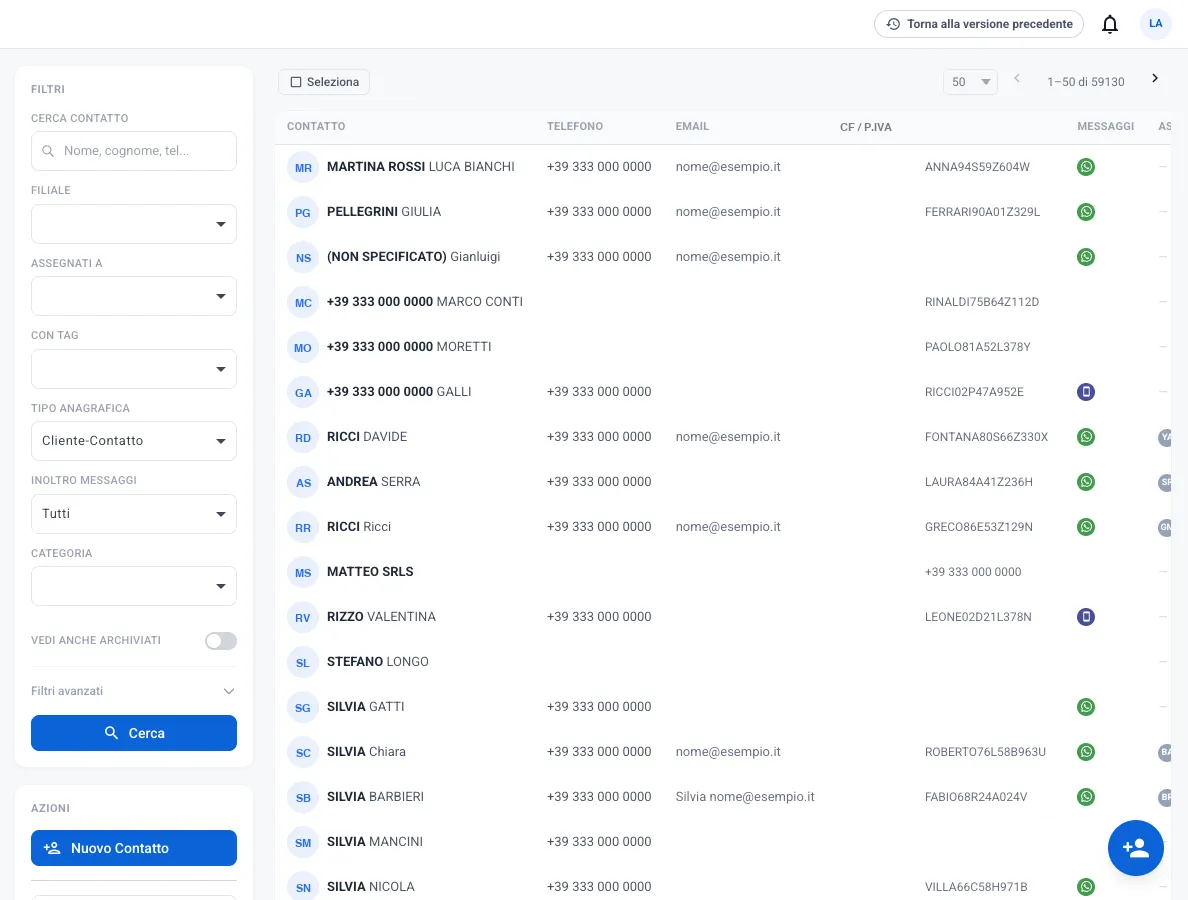The width and height of the screenshot is (1188, 900).
Task: Click the Cerca Contatto search field
Action: point(134,151)
